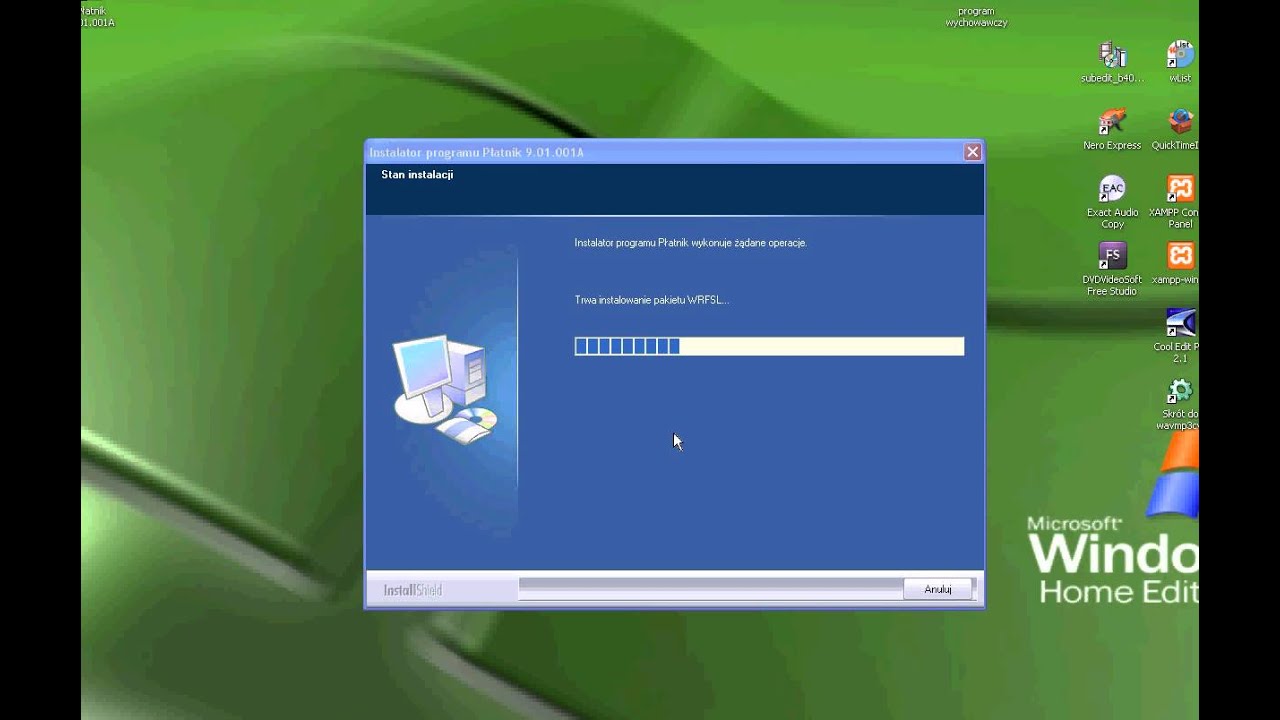
Task: Click 'Trwa instalowanie pakietu WRFSL...' text
Action: [x=651, y=300]
